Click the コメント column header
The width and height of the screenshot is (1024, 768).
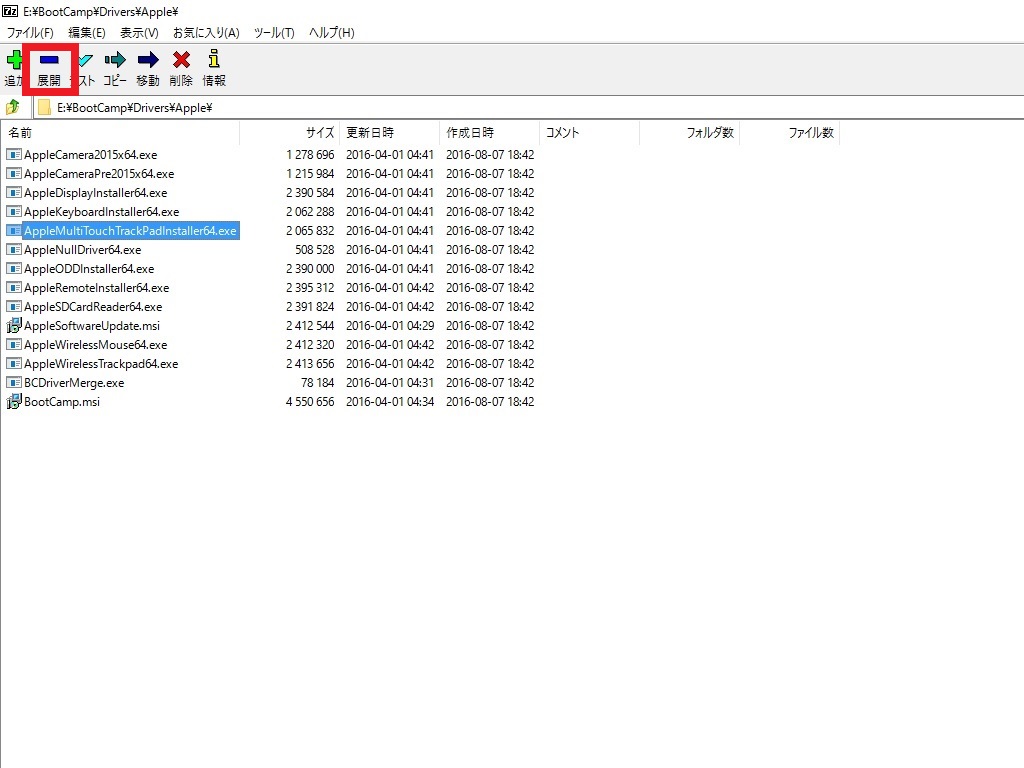point(590,133)
